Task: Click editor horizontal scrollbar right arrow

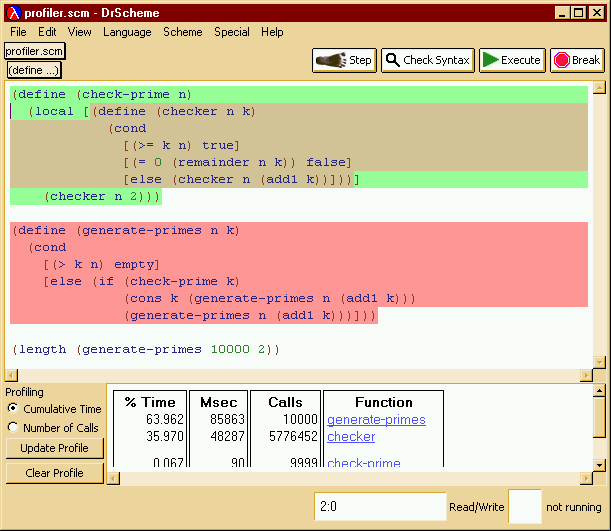Action: coord(586,376)
